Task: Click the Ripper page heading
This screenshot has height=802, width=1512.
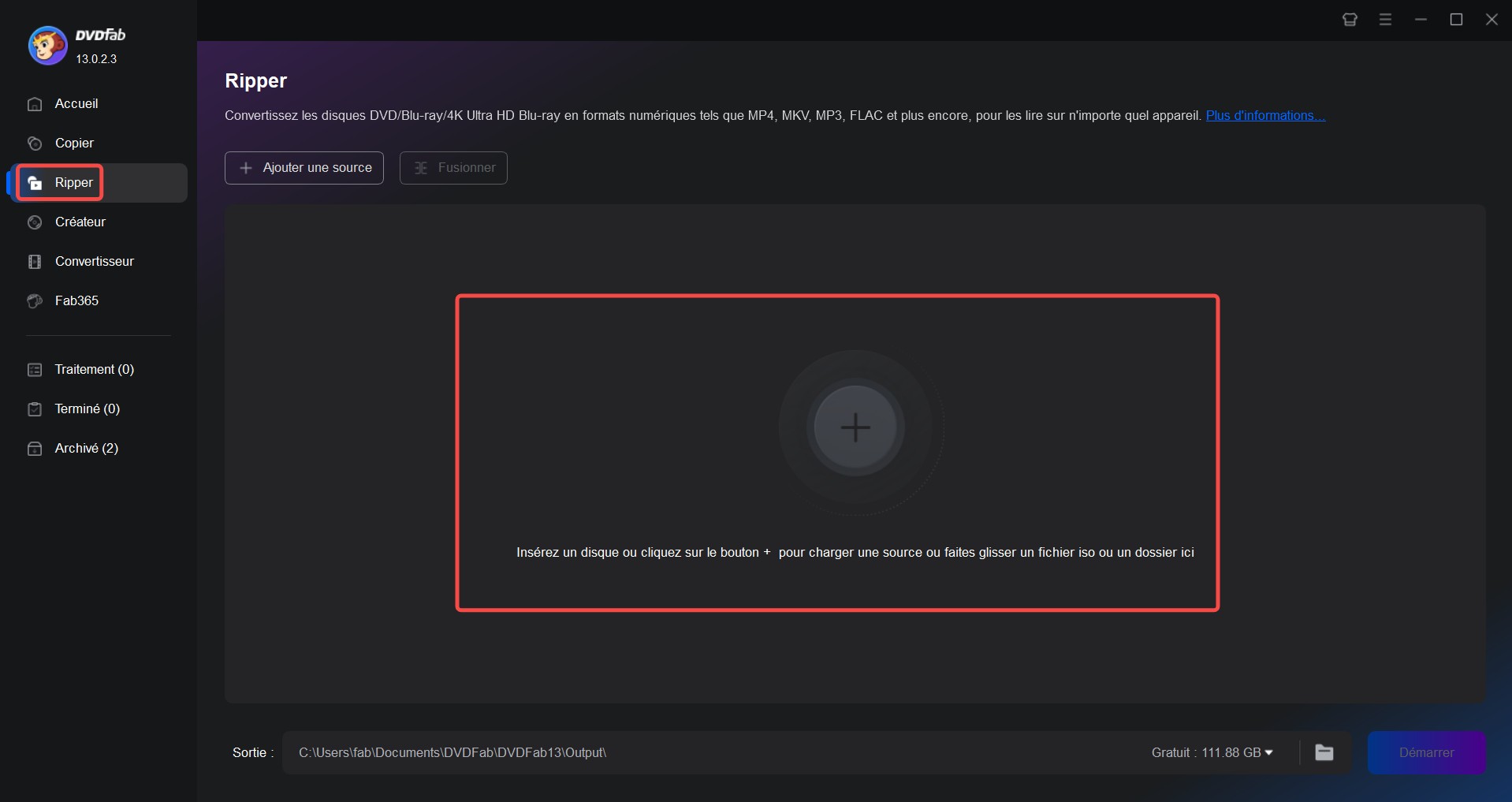Action: tap(255, 81)
